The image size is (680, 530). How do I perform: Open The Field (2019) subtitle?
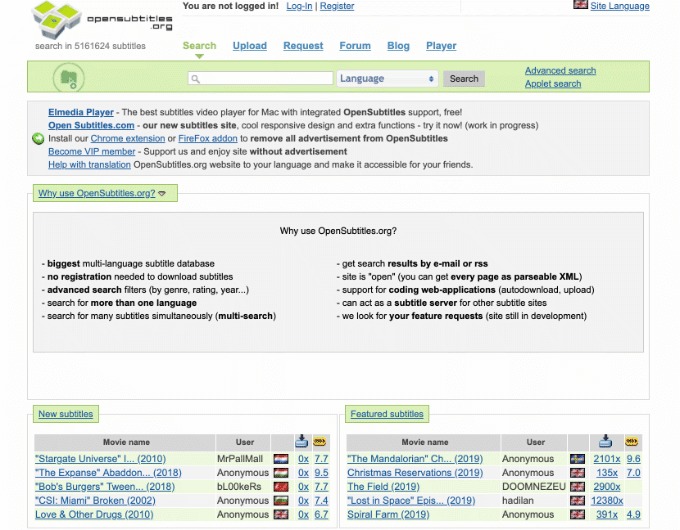coord(383,487)
